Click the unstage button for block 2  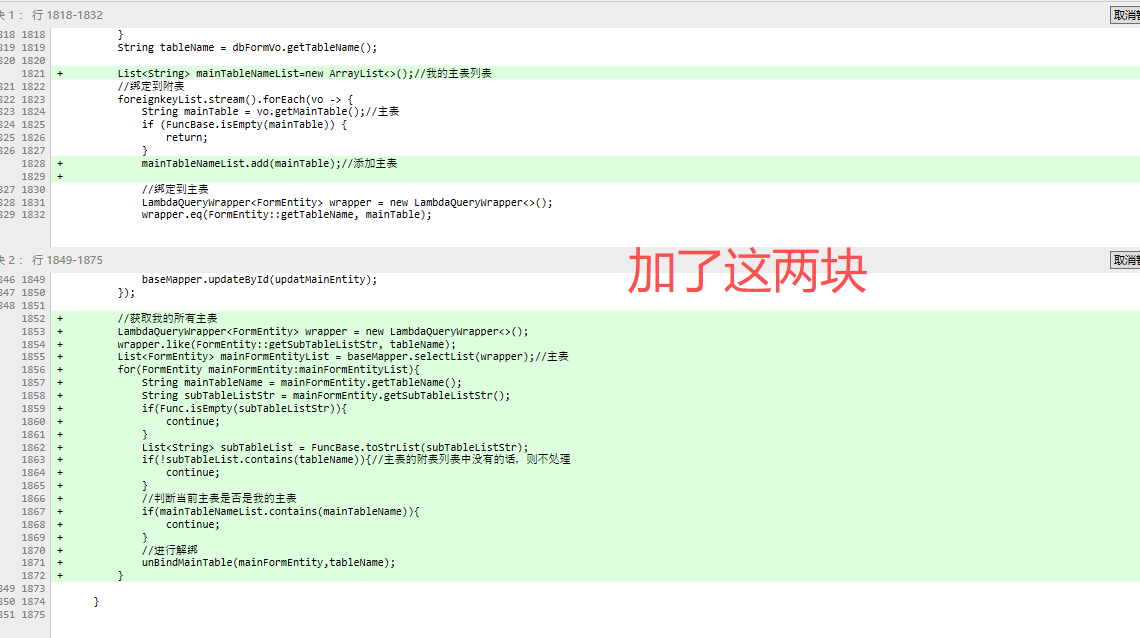1125,260
